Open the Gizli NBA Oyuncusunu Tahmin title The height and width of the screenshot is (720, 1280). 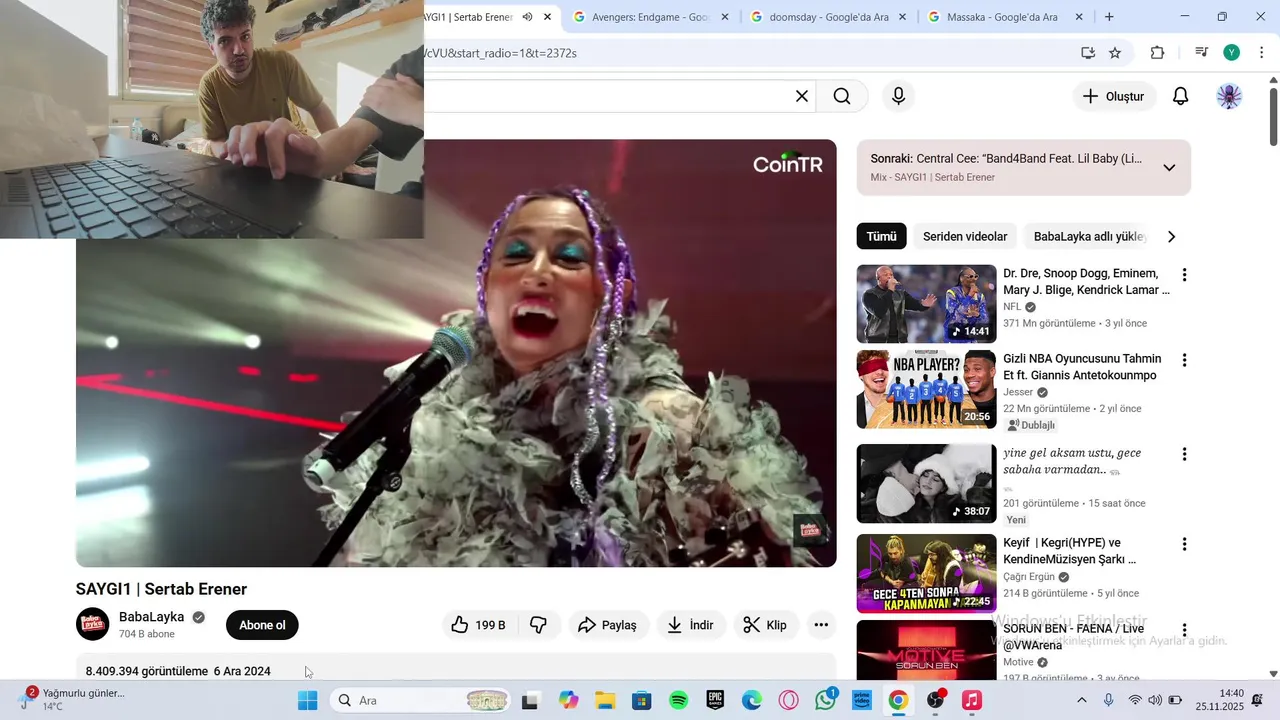click(x=1082, y=367)
